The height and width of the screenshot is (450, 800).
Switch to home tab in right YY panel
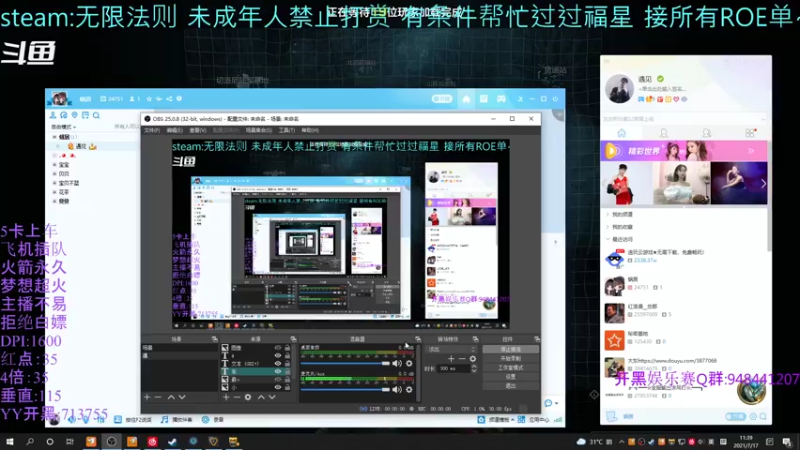coord(621,133)
